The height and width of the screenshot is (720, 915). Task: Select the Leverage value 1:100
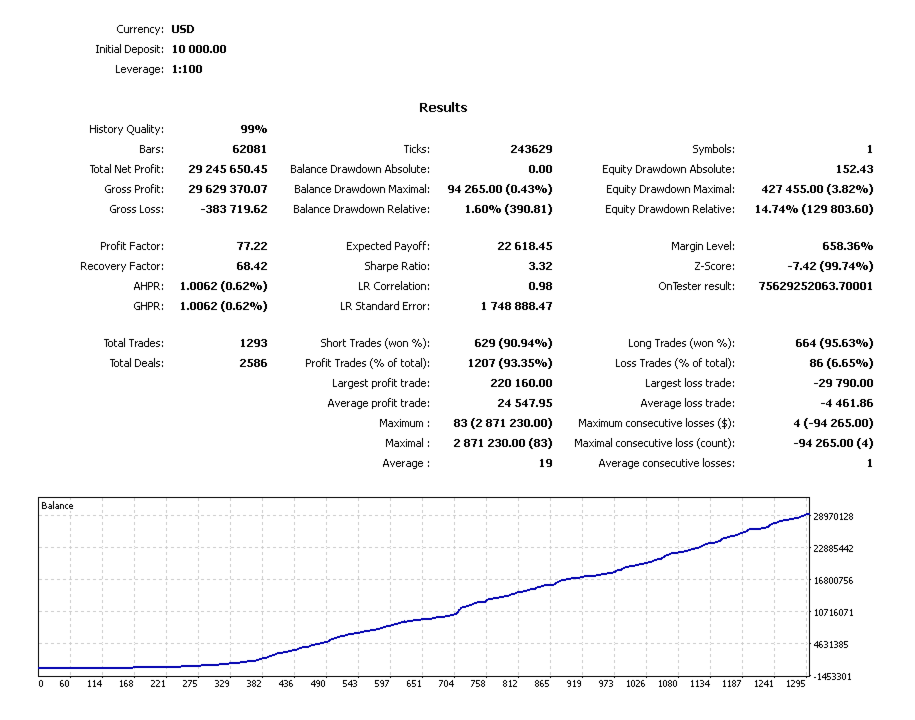[187, 69]
